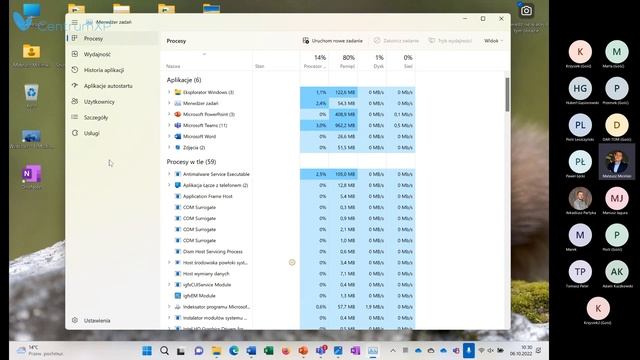The width and height of the screenshot is (640, 360).
Task: Open the OneNote desktop shortcut
Action: click(31, 174)
